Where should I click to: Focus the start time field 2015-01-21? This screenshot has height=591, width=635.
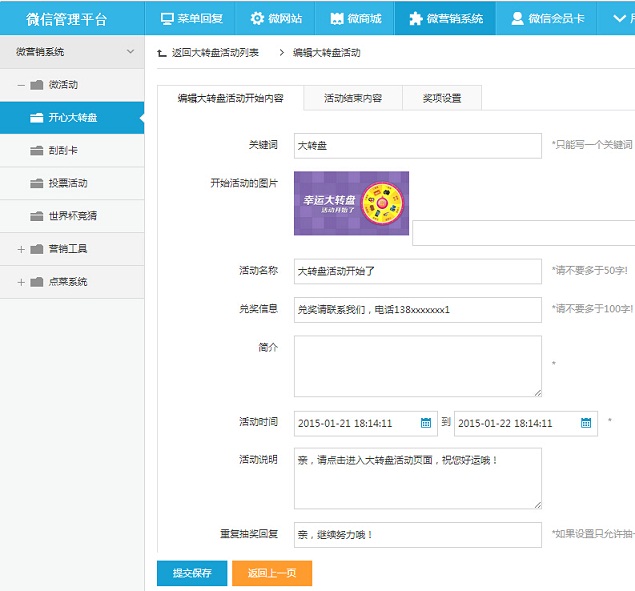coord(366,423)
